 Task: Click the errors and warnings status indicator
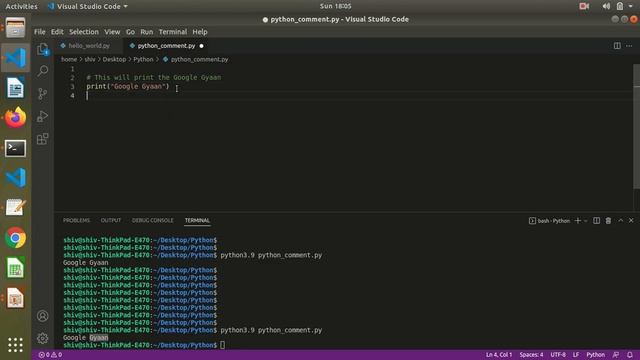pos(50,355)
